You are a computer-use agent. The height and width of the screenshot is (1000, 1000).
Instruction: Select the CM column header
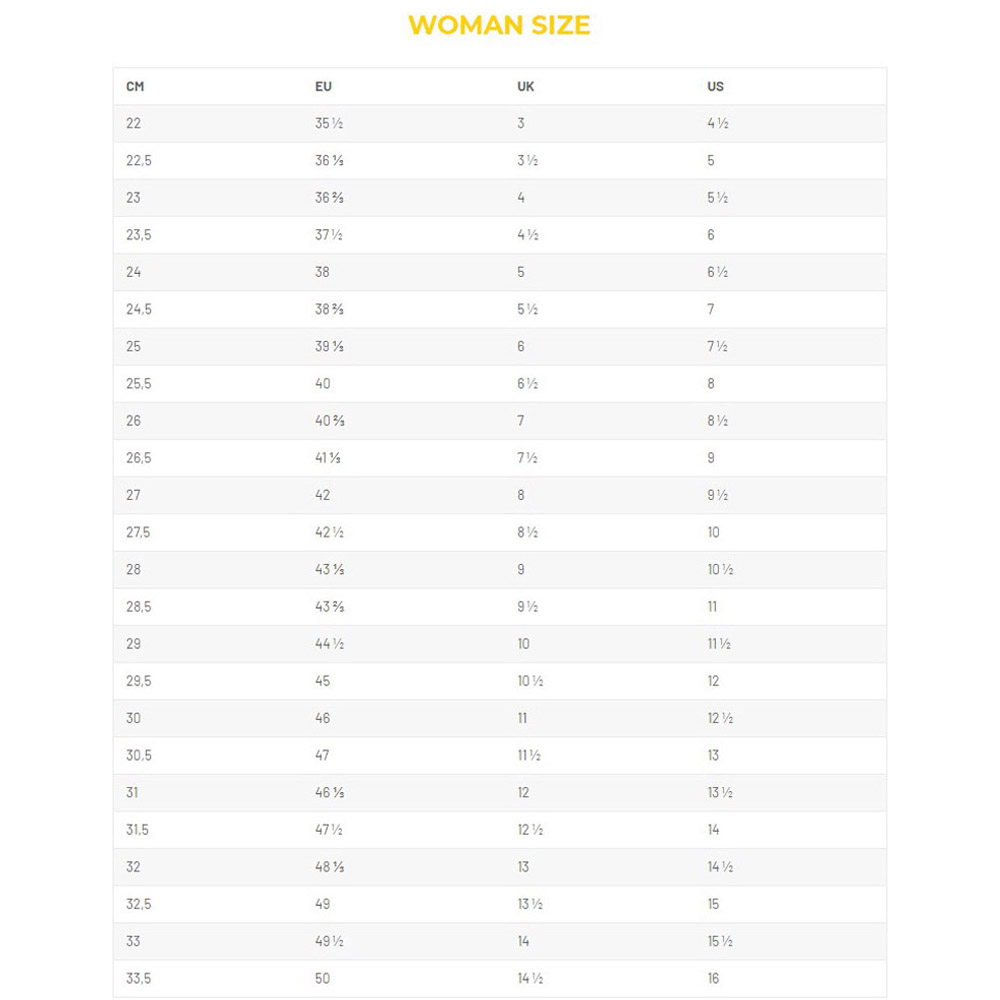point(135,87)
